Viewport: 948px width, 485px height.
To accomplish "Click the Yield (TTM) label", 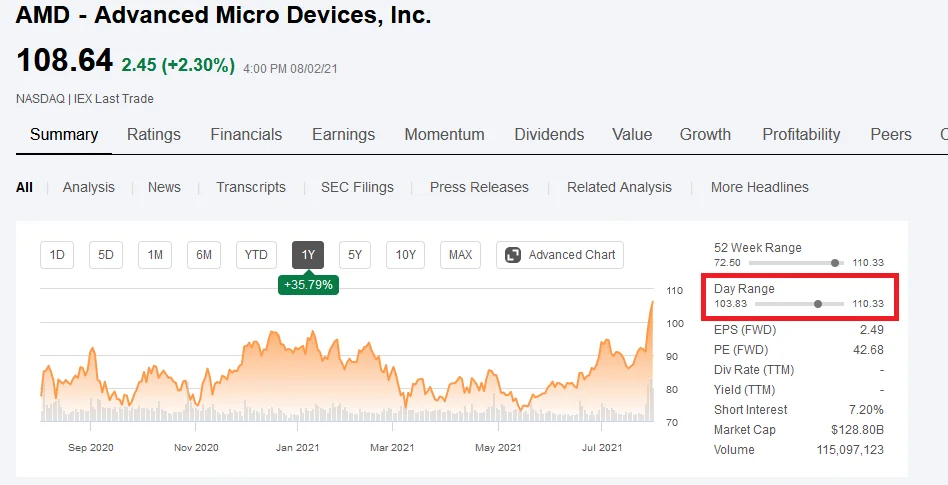I will tap(744, 390).
